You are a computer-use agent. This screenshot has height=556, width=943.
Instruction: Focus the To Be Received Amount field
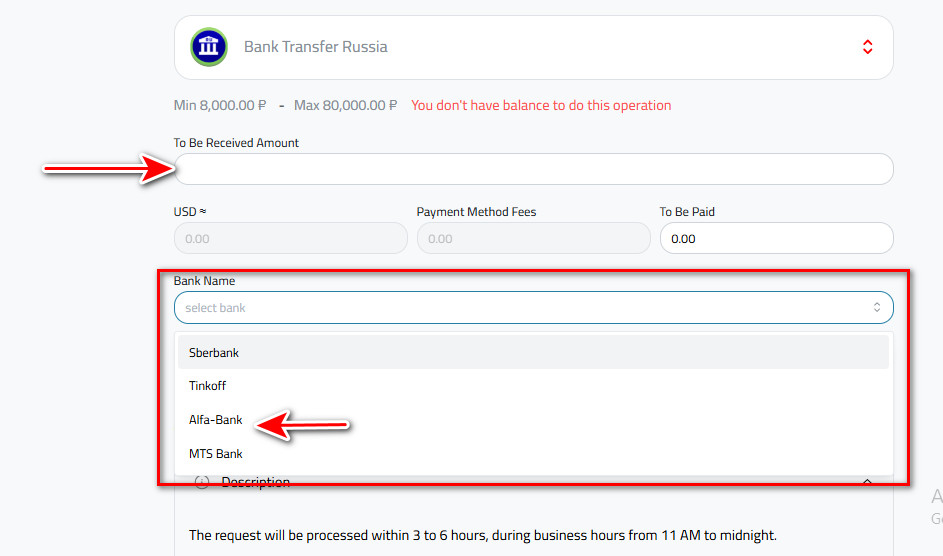(533, 169)
